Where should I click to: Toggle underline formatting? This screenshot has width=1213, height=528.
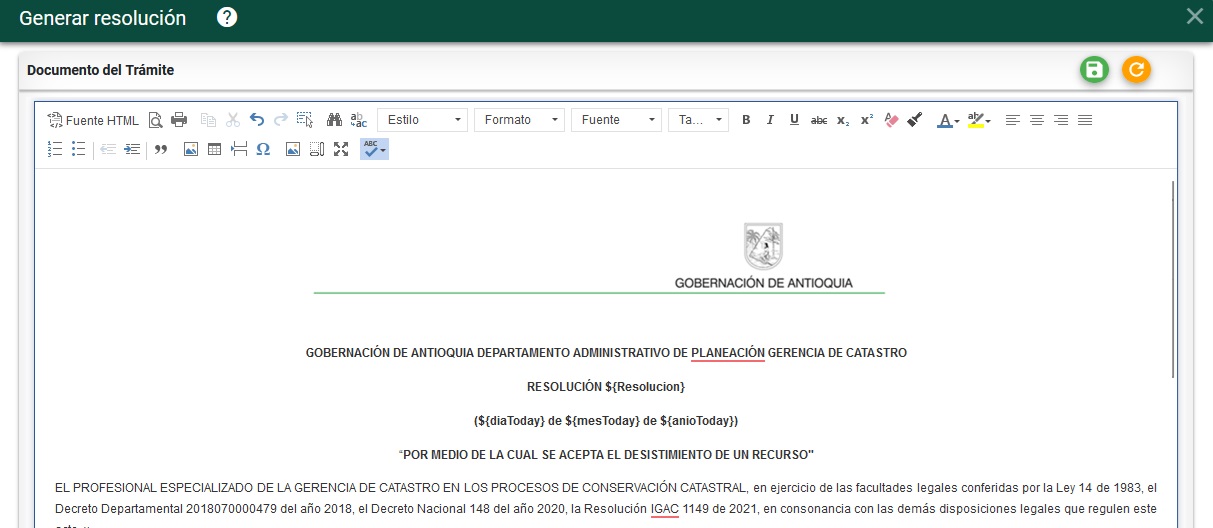tap(794, 120)
